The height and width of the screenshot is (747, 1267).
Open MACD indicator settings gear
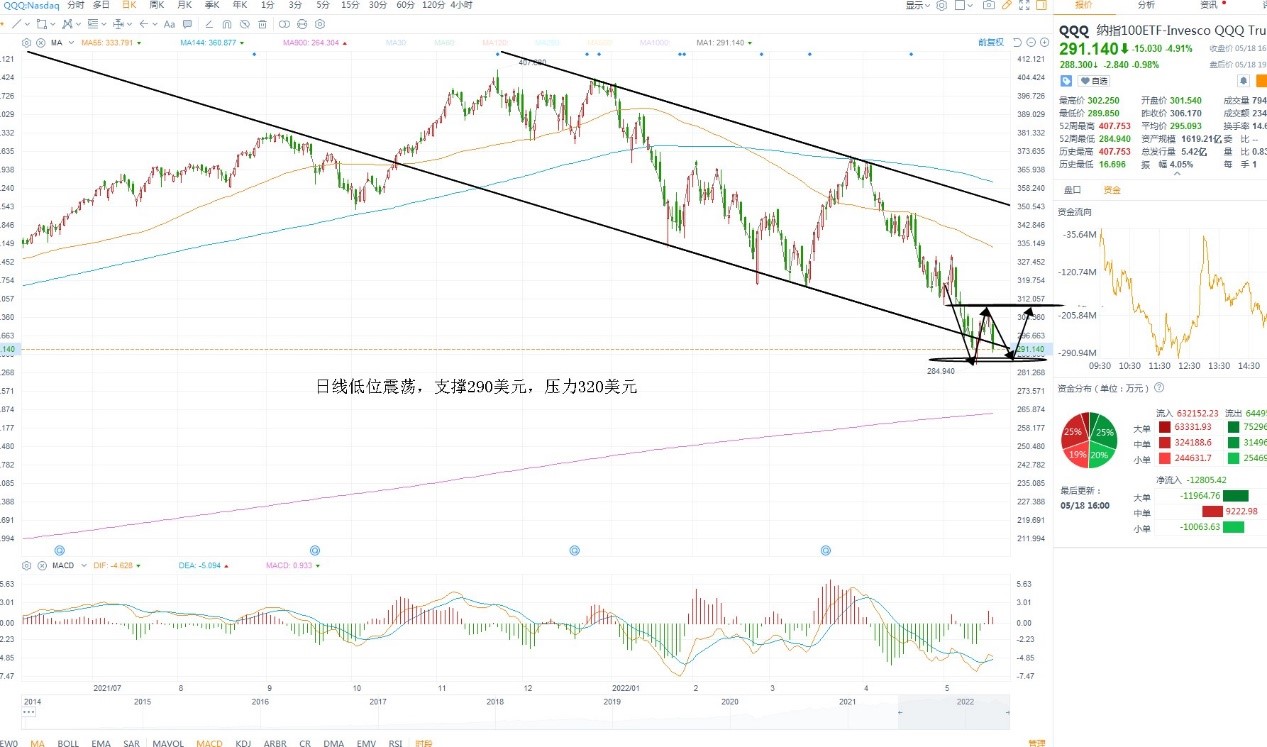point(26,566)
